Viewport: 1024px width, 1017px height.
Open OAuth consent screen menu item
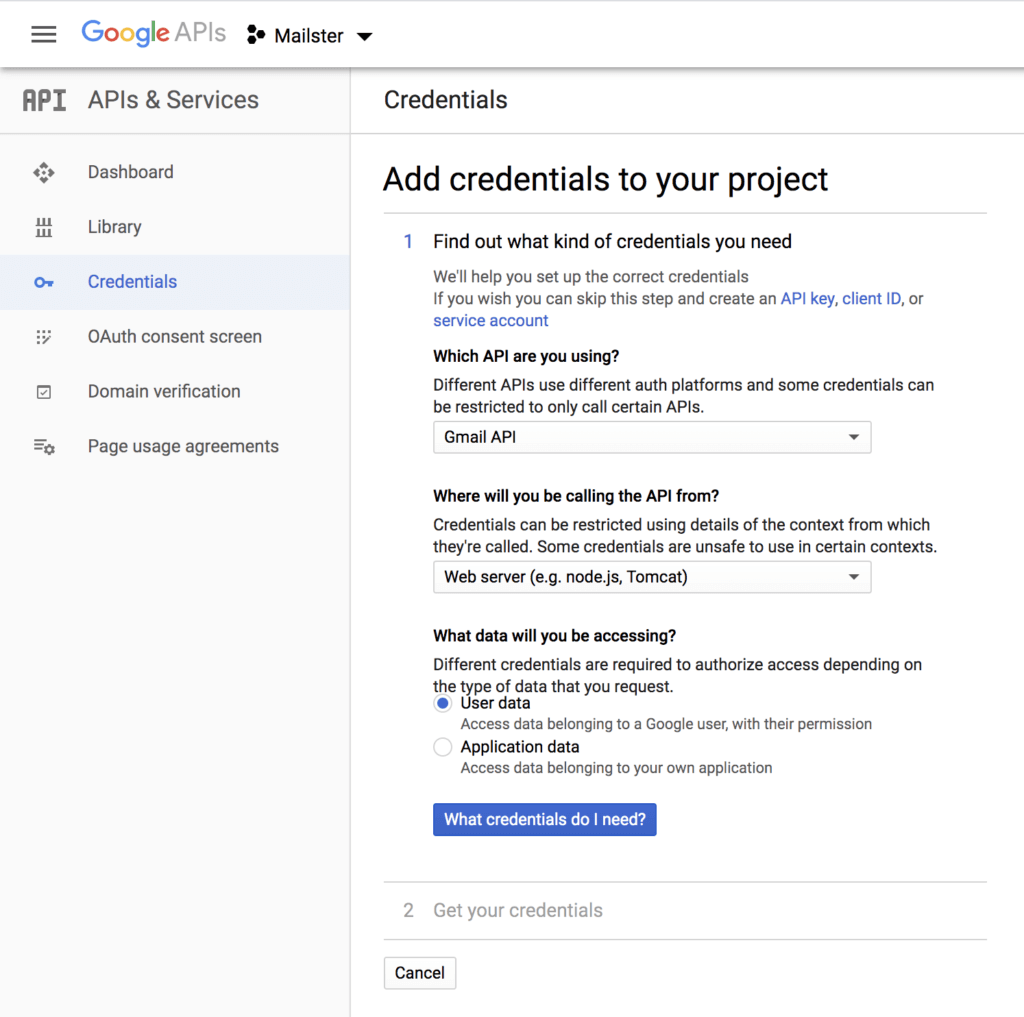(175, 337)
